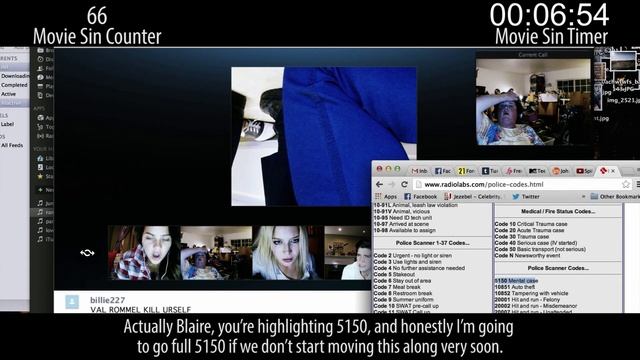
Task: Select Downloading in the torrent sidebar
Action: pos(15,76)
